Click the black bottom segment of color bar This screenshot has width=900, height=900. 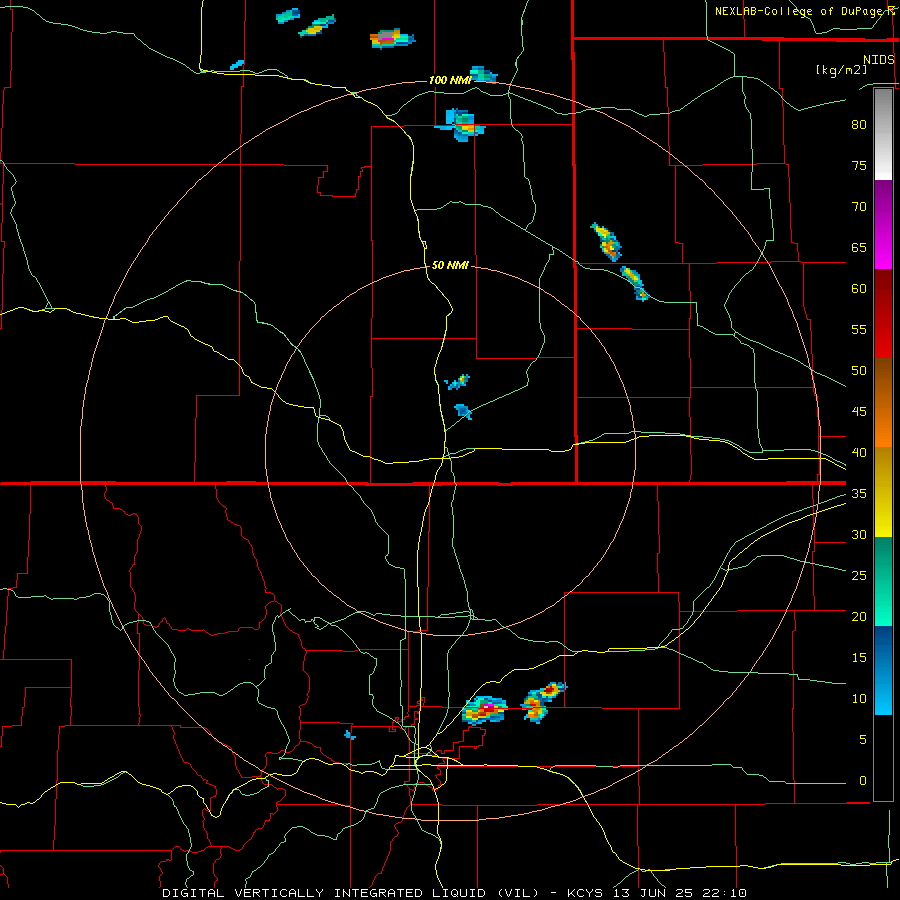click(x=883, y=758)
